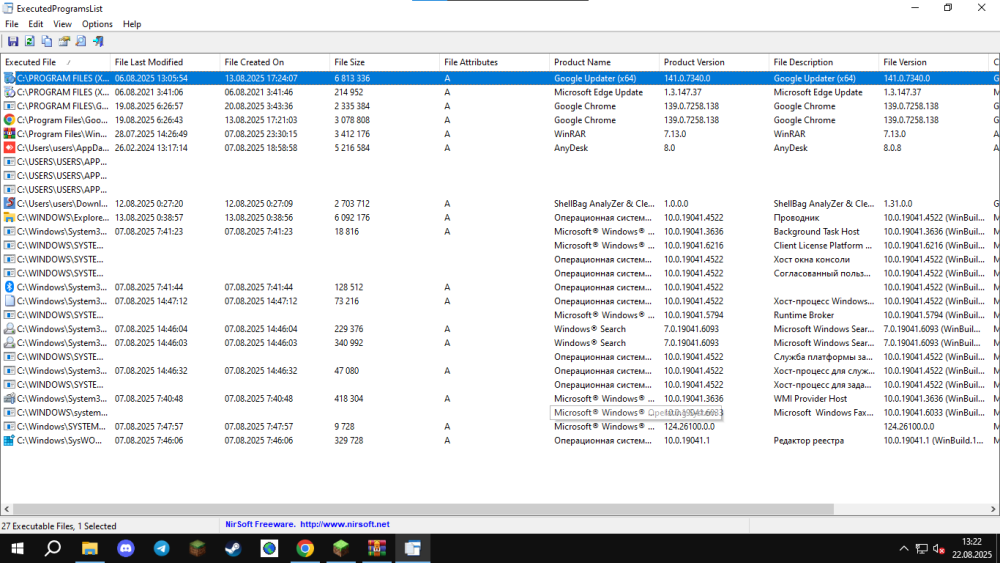Select the Microsoft Edge Update row icon
1000x563 pixels.
[x=9, y=92]
